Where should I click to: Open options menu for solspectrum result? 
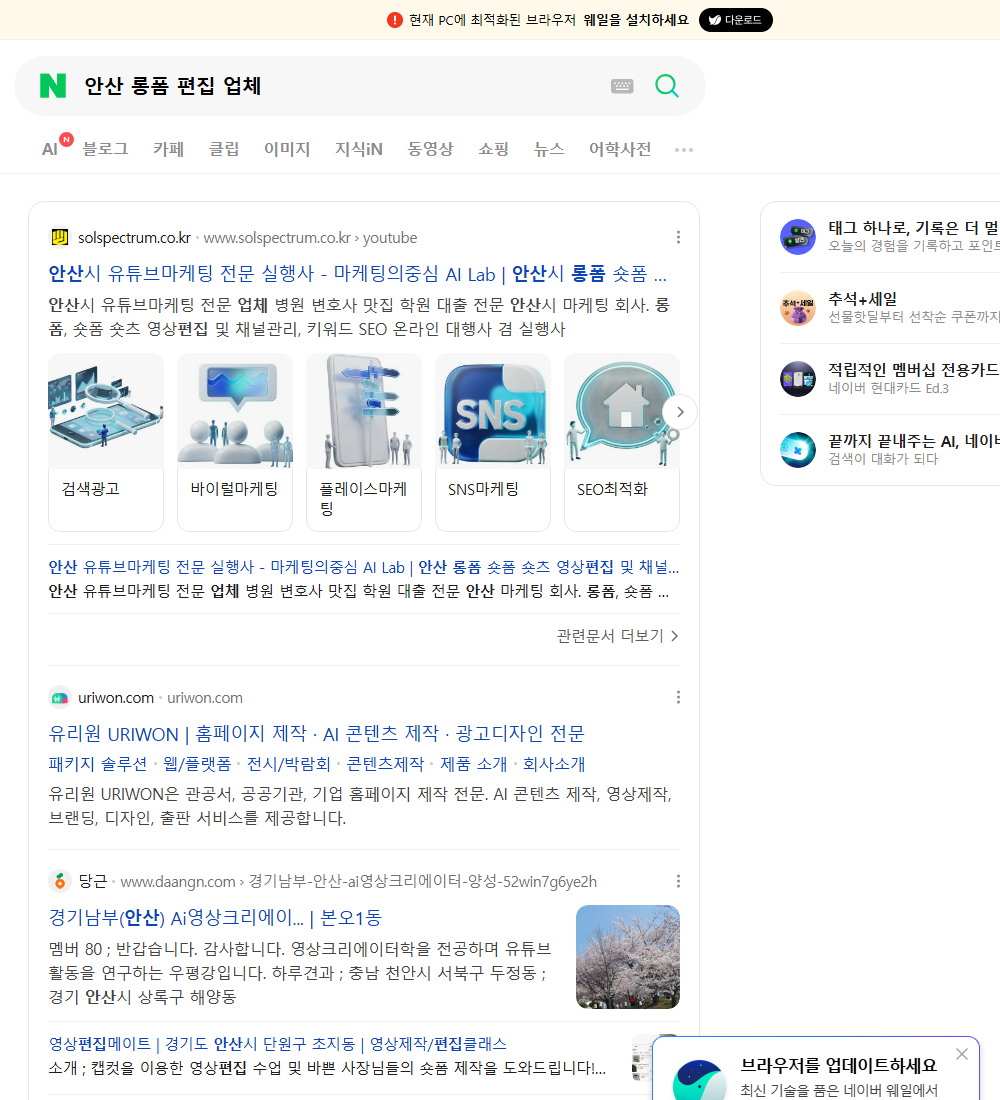(678, 238)
